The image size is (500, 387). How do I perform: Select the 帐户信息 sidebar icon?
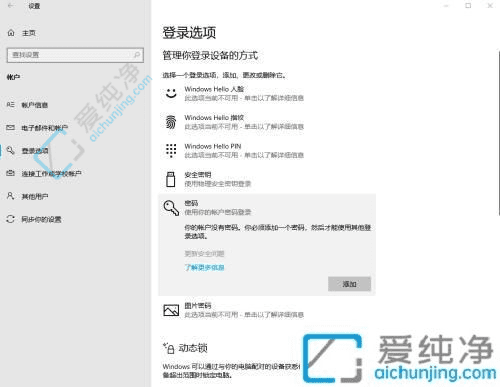tap(11, 105)
